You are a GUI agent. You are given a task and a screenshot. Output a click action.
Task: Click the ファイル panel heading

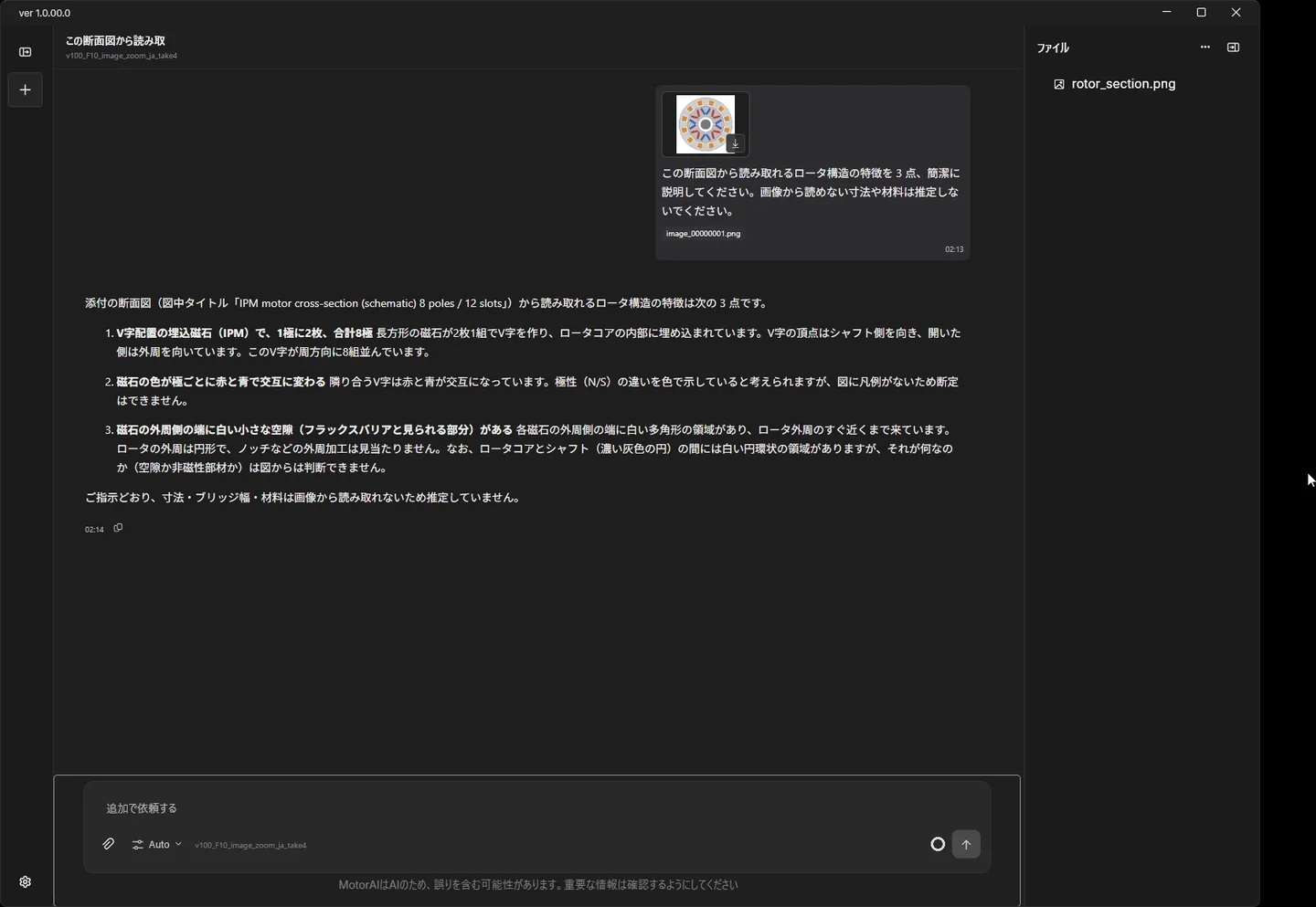pyautogui.click(x=1053, y=47)
